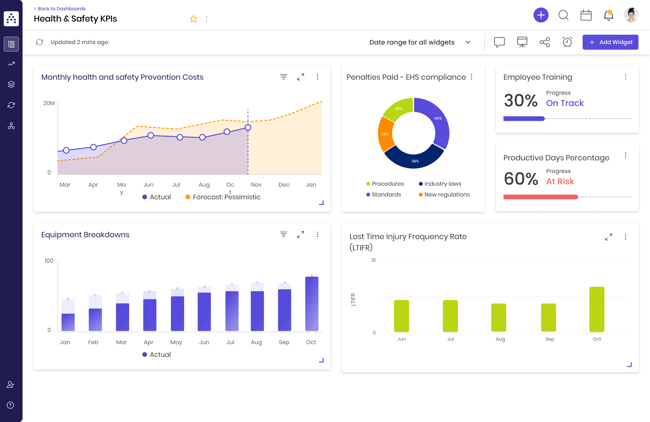Click the blue plus create button
This screenshot has height=422, width=650.
click(541, 15)
